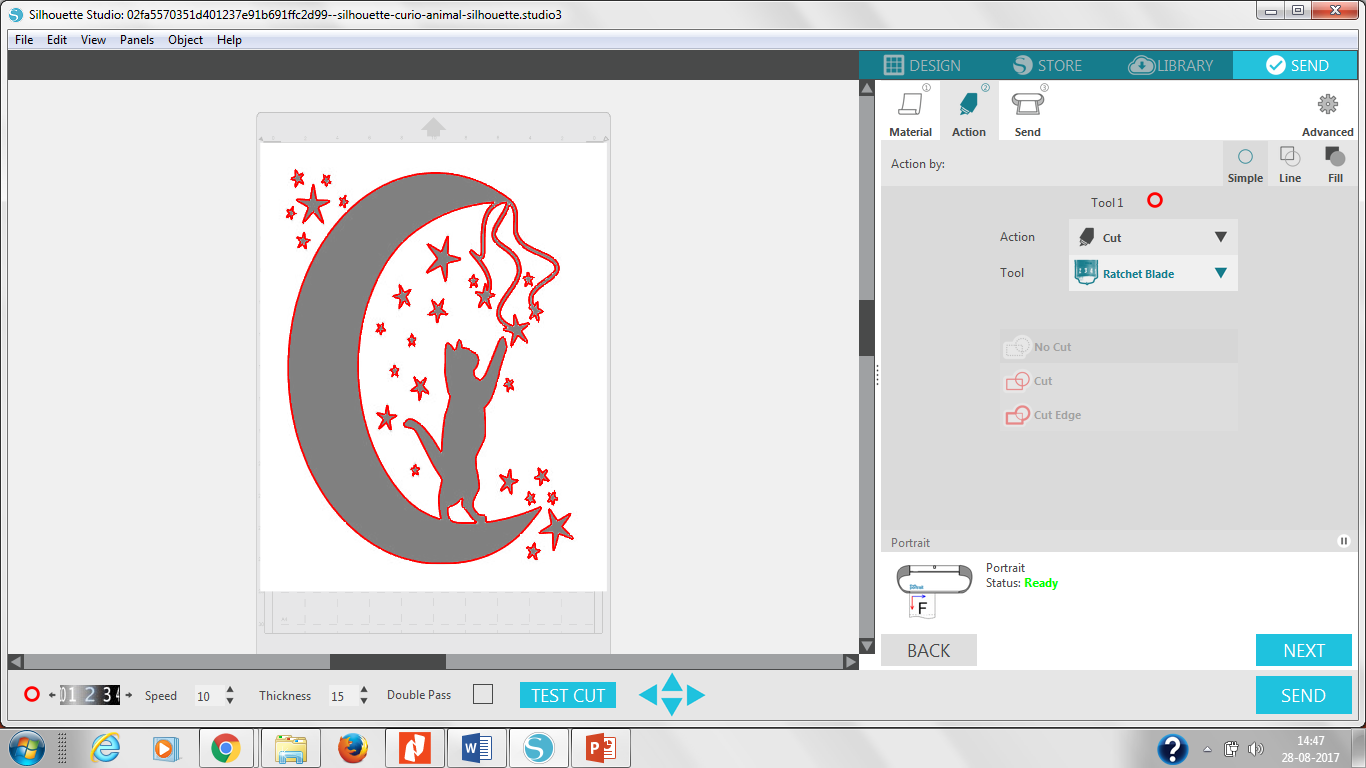Select the Action step blade icon
The image size is (1366, 768).
click(x=968, y=104)
